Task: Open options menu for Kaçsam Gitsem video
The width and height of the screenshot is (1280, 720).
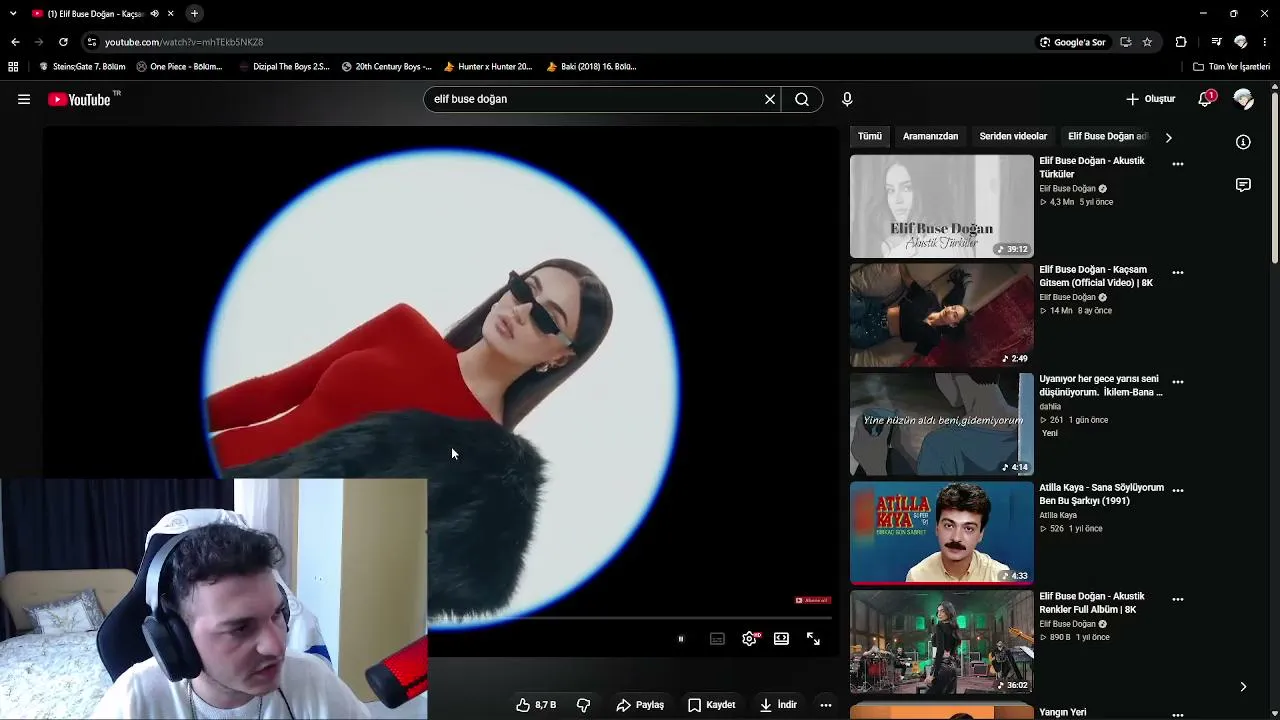Action: coord(1178,273)
